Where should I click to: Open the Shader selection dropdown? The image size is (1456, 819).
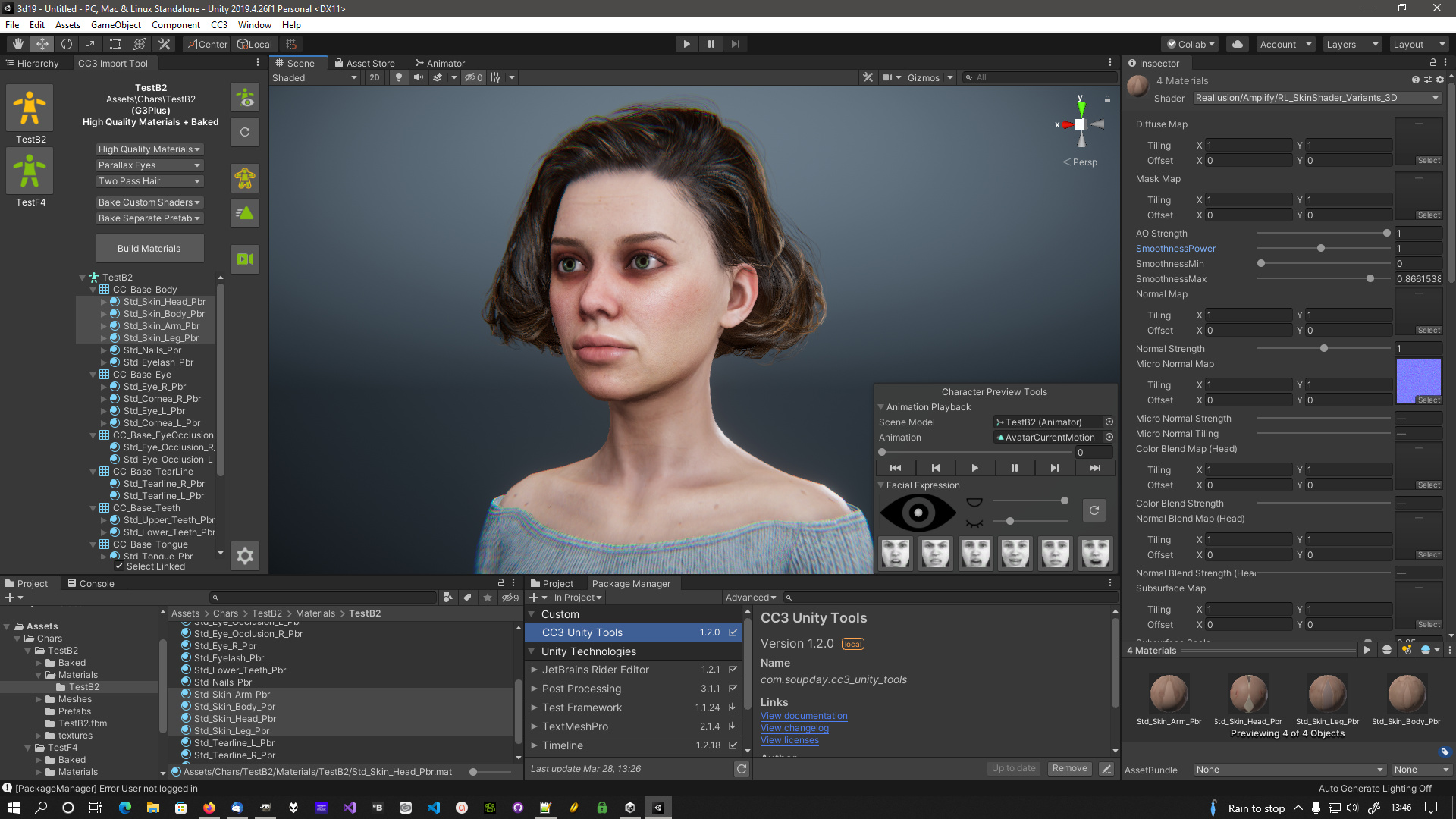1317,98
